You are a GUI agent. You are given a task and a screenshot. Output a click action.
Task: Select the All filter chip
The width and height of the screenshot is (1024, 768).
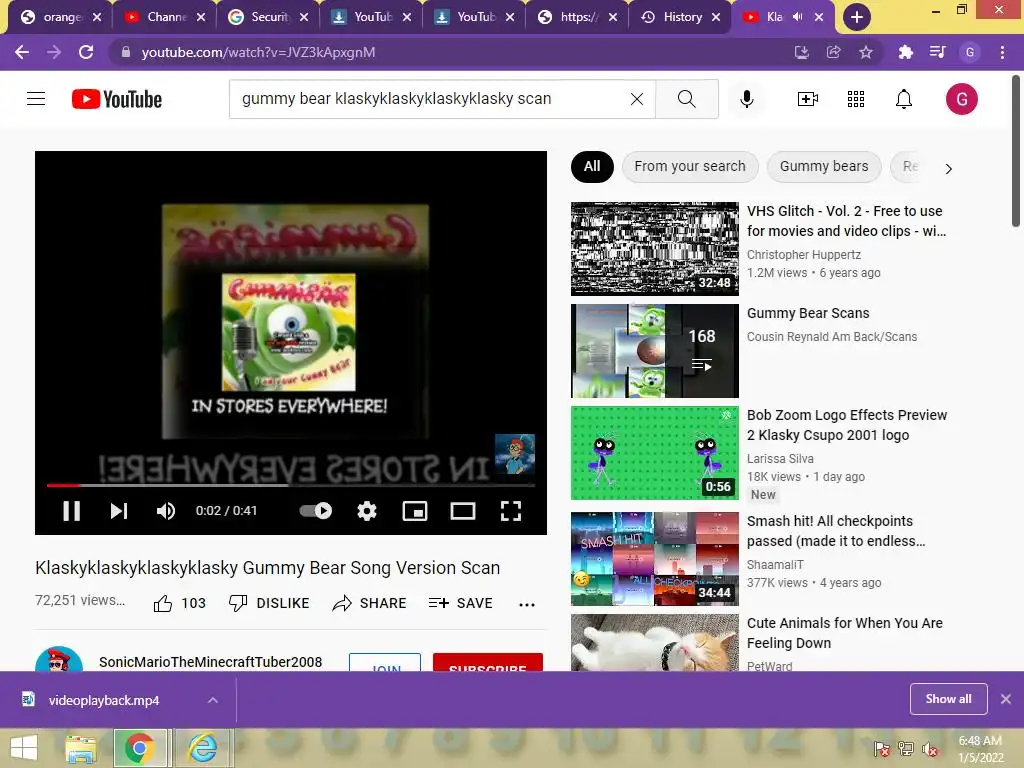pyautogui.click(x=592, y=167)
